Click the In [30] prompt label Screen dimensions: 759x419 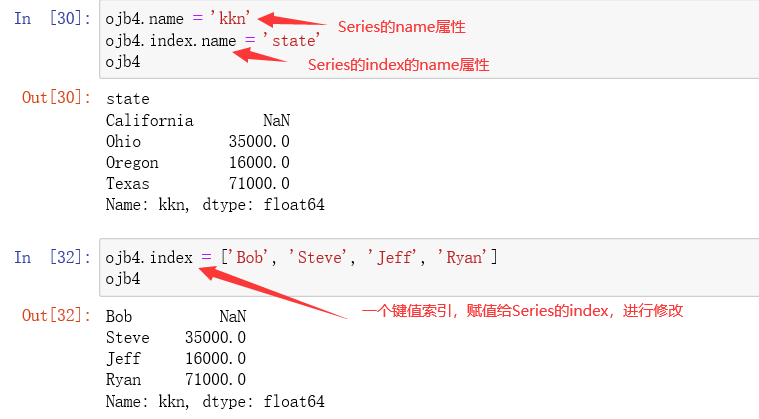click(52, 18)
